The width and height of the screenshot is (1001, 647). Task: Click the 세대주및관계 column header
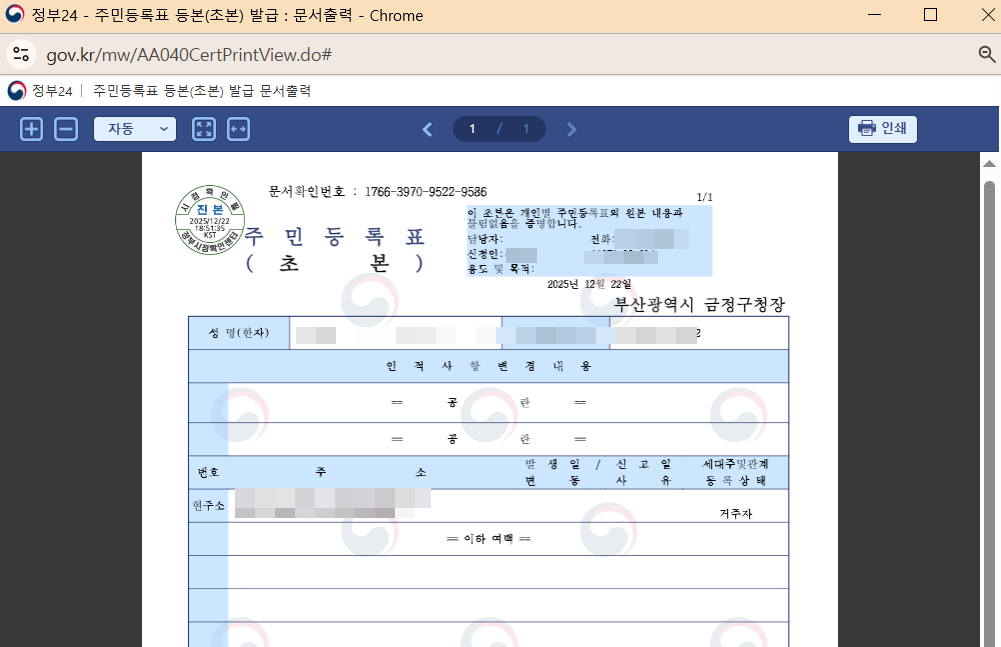click(x=735, y=464)
